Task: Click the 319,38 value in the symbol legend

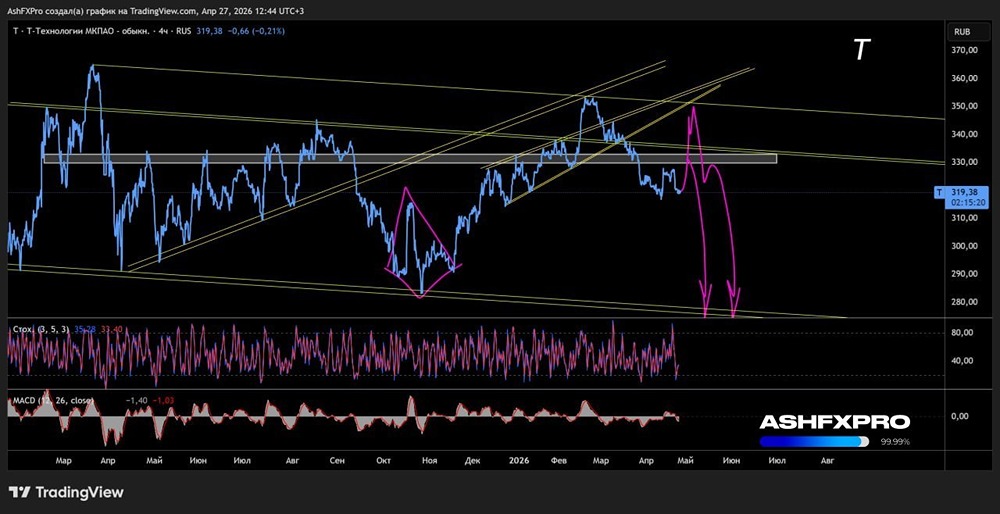Action: pos(211,30)
